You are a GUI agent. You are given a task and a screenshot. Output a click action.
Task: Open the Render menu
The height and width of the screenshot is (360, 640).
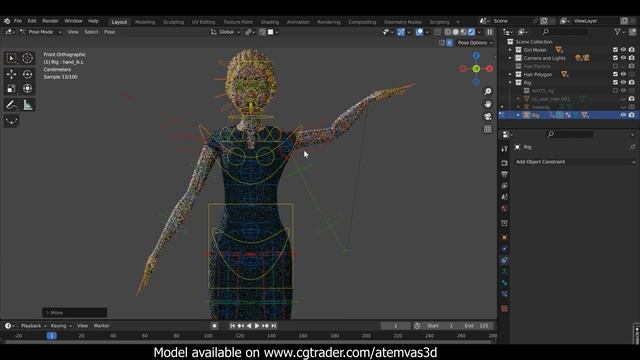tap(50, 21)
